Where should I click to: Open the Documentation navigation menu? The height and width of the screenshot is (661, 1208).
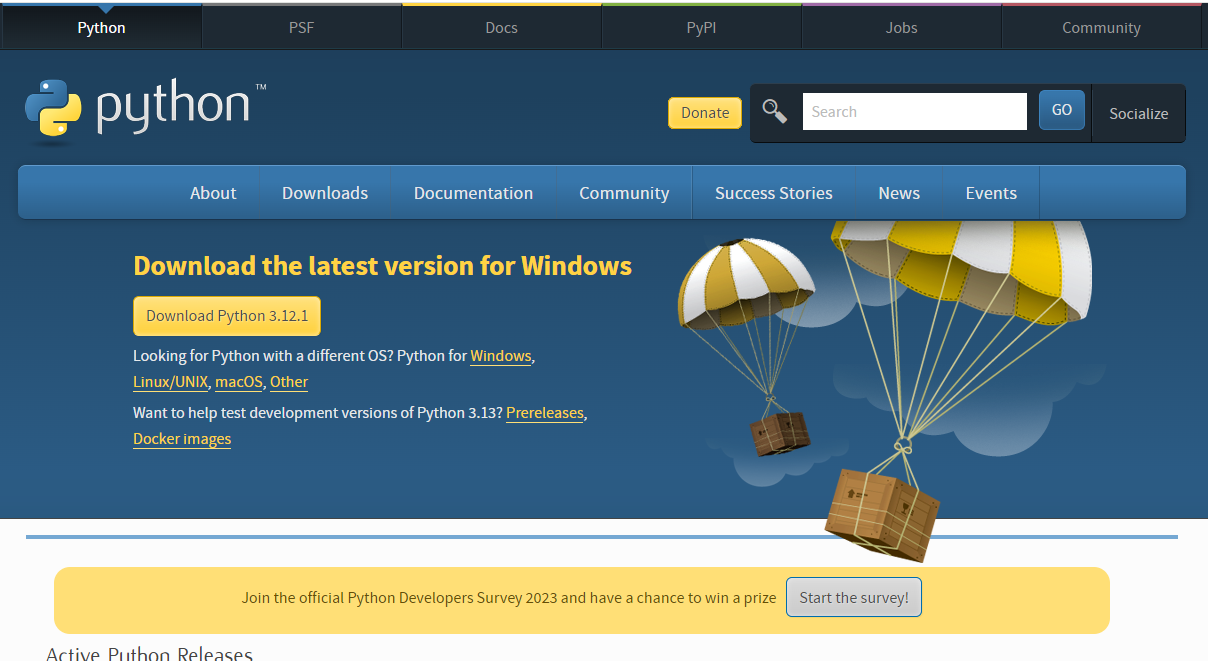[x=473, y=193]
